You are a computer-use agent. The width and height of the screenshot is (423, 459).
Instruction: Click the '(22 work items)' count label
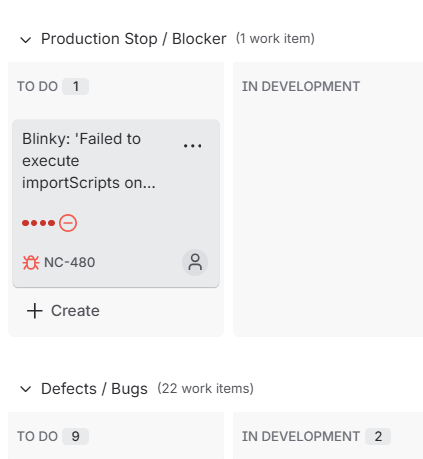tap(206, 389)
